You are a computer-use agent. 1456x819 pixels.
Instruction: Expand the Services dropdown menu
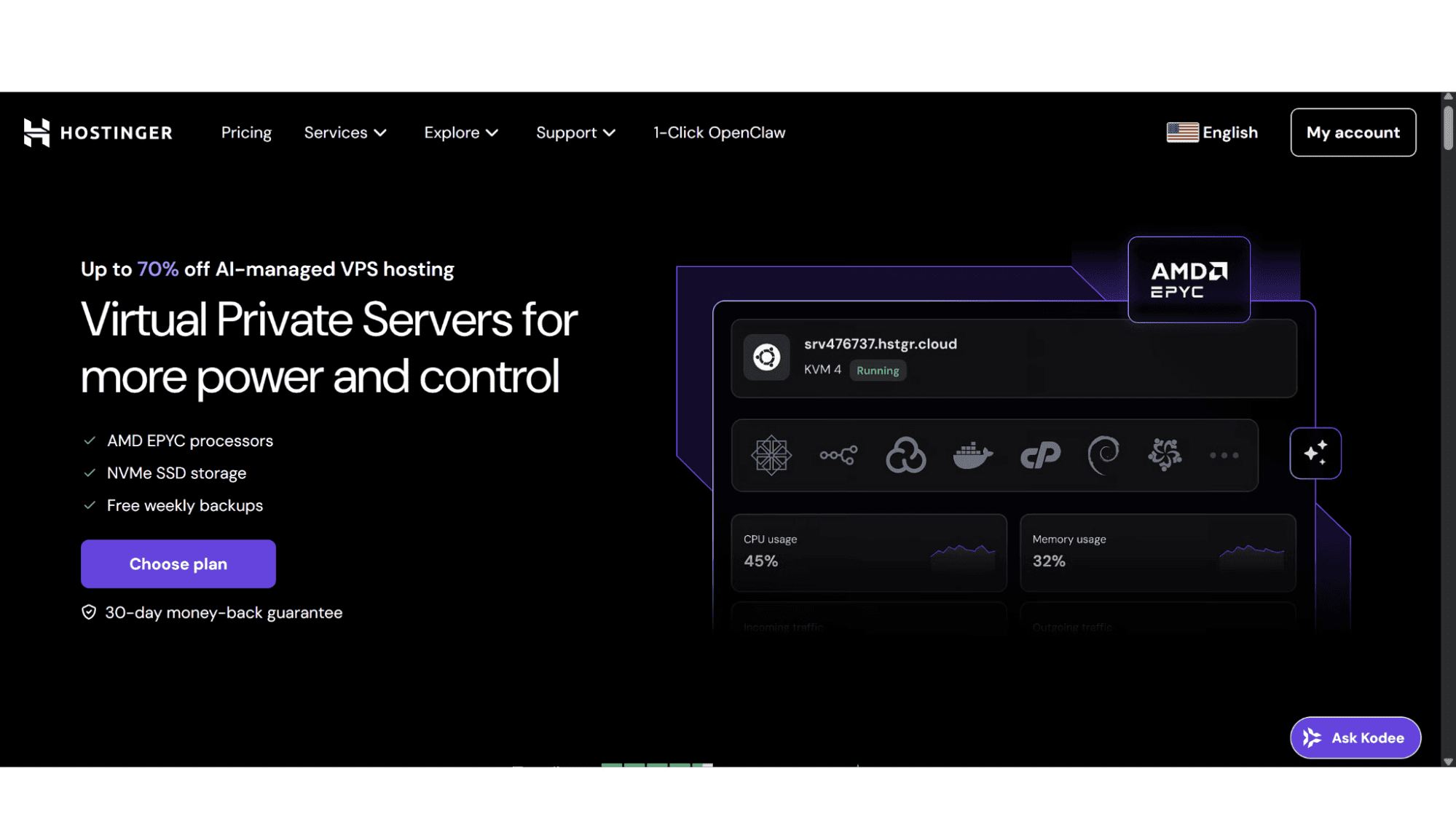345,132
